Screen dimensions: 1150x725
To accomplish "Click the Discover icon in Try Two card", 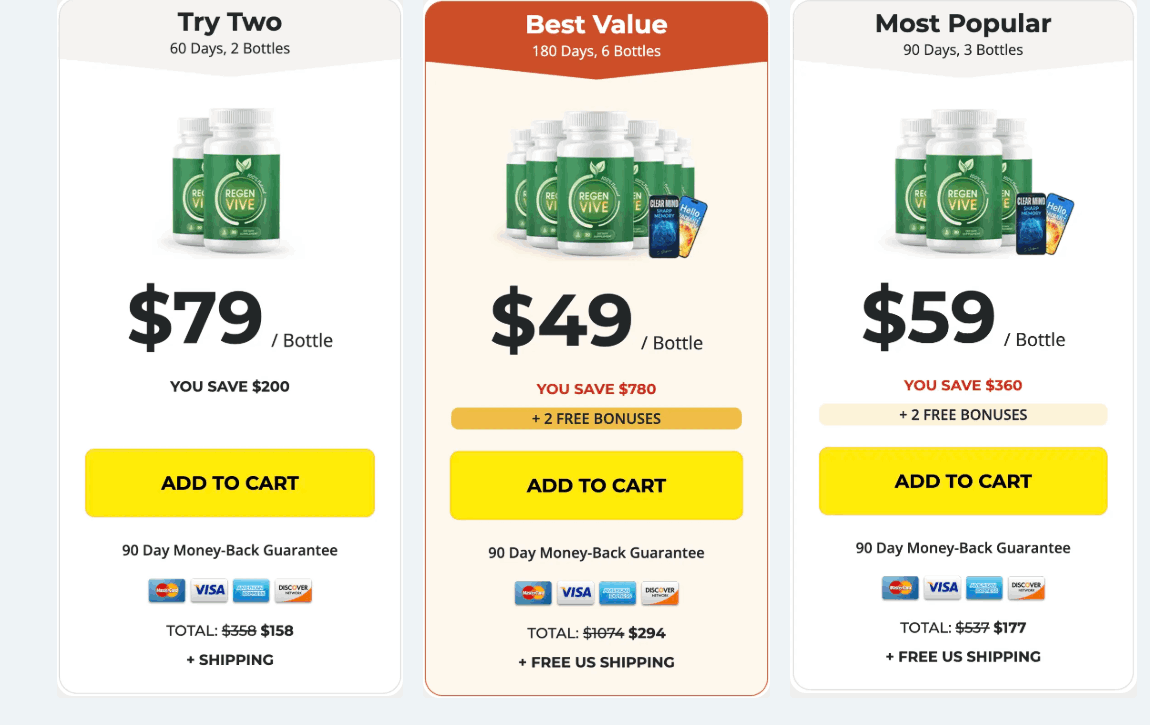I will pos(293,590).
